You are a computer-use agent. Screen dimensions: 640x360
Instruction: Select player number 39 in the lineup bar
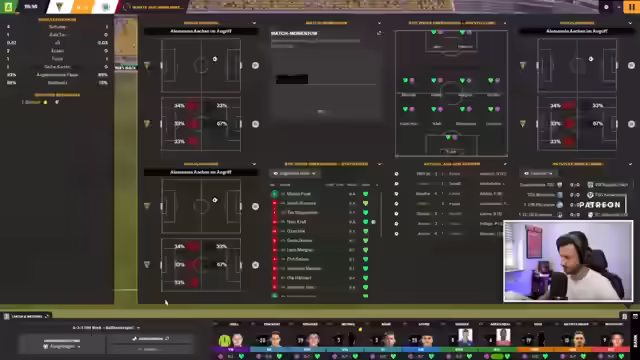(308, 340)
